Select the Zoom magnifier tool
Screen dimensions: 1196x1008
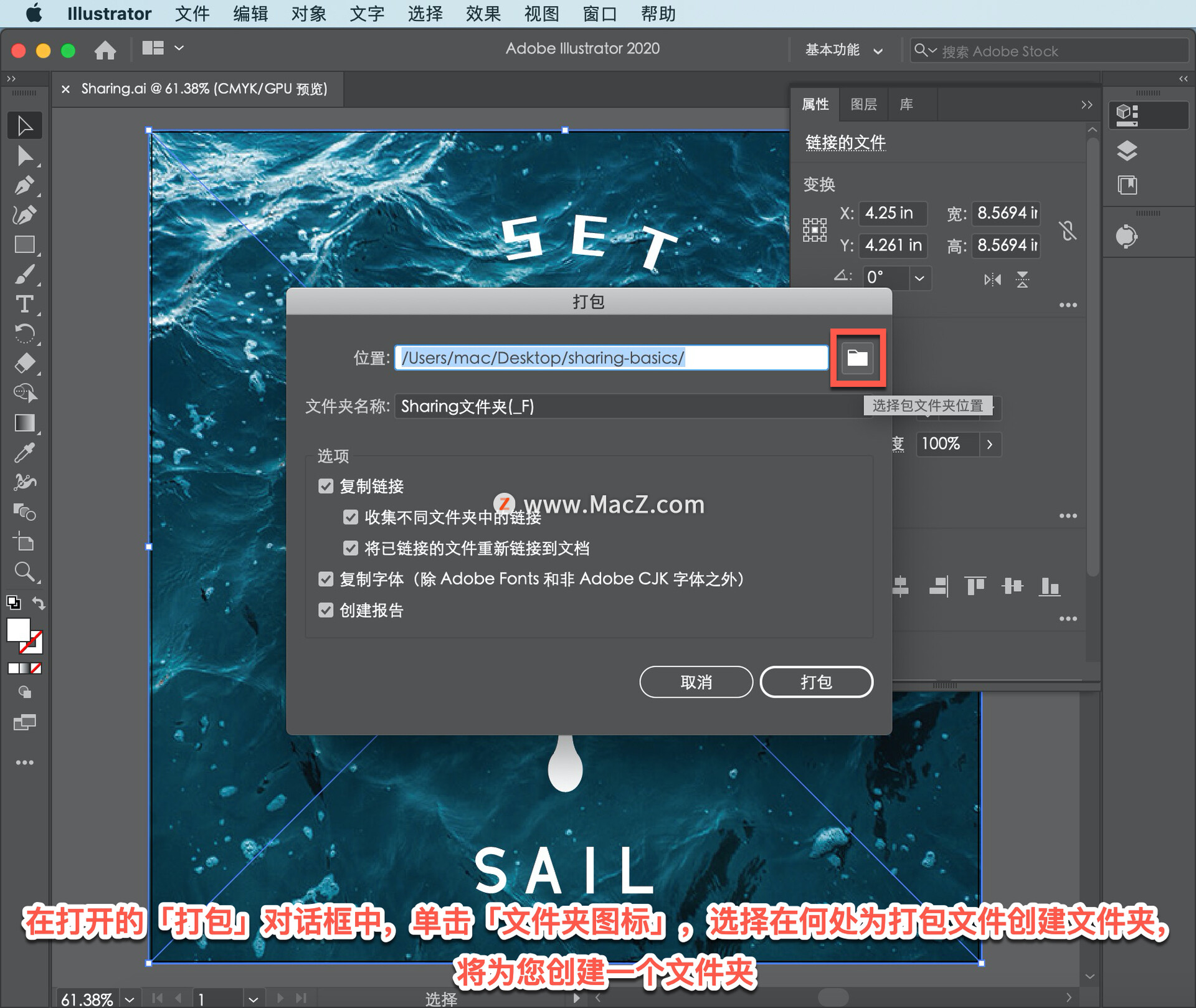pyautogui.click(x=25, y=572)
